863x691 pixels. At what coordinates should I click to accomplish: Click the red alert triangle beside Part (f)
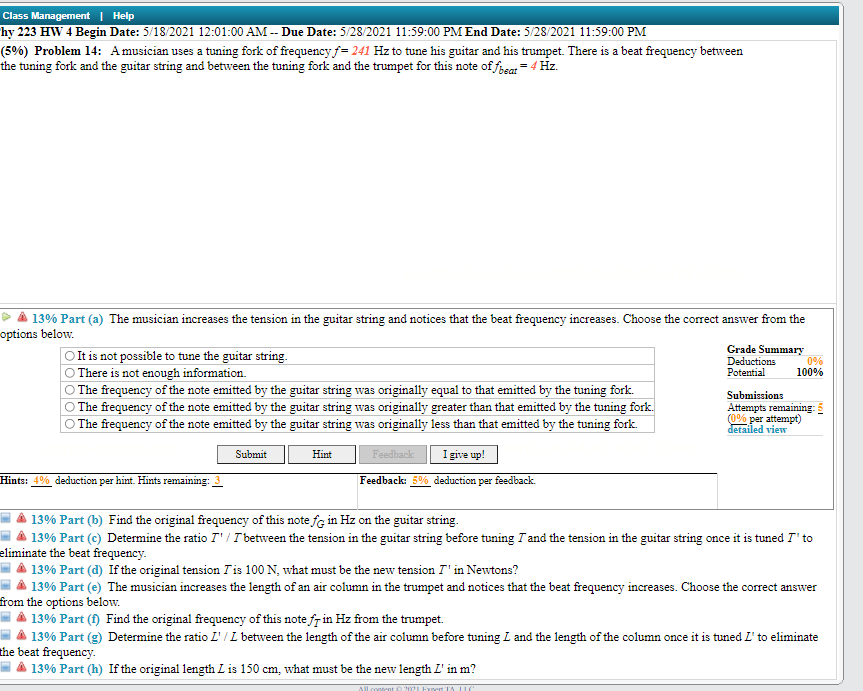21,618
